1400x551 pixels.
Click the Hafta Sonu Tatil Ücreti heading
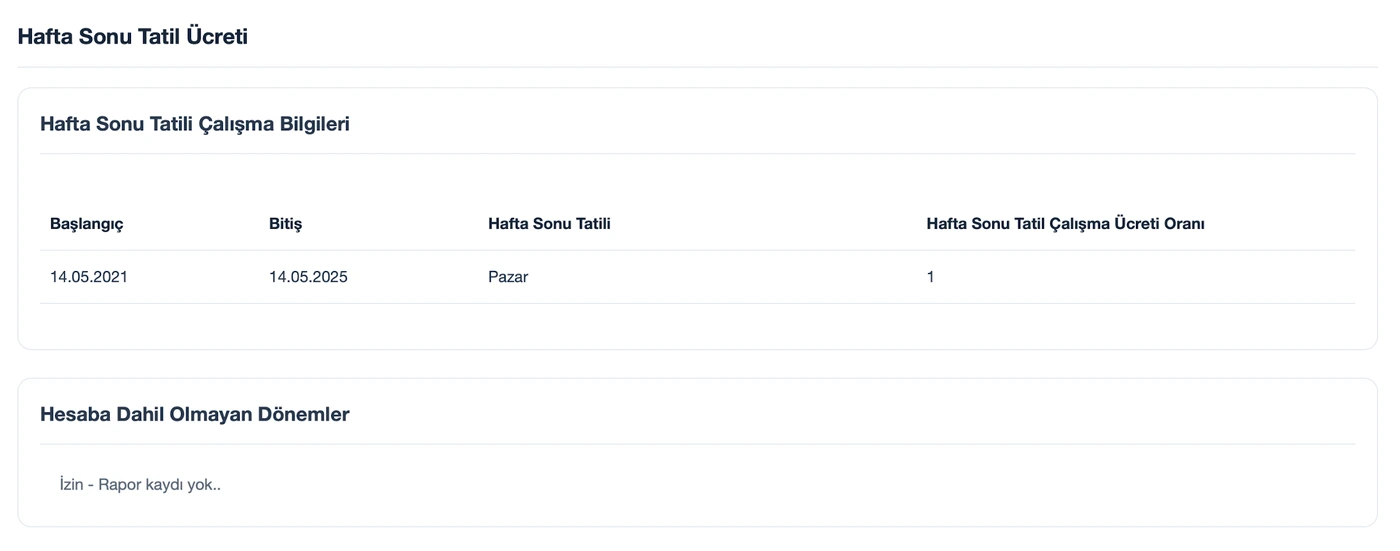(133, 37)
